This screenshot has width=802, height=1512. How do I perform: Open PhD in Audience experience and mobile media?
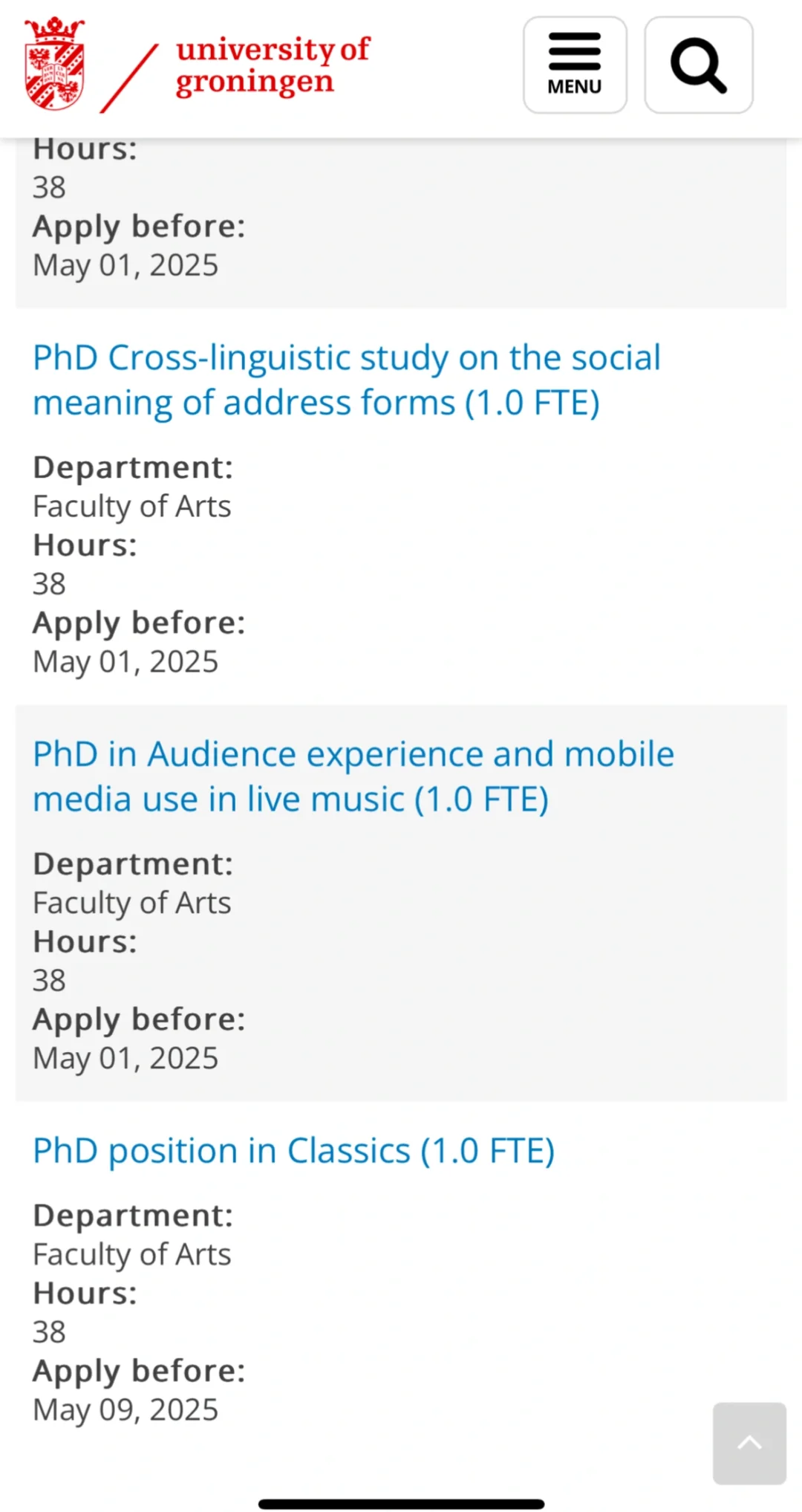coord(353,776)
